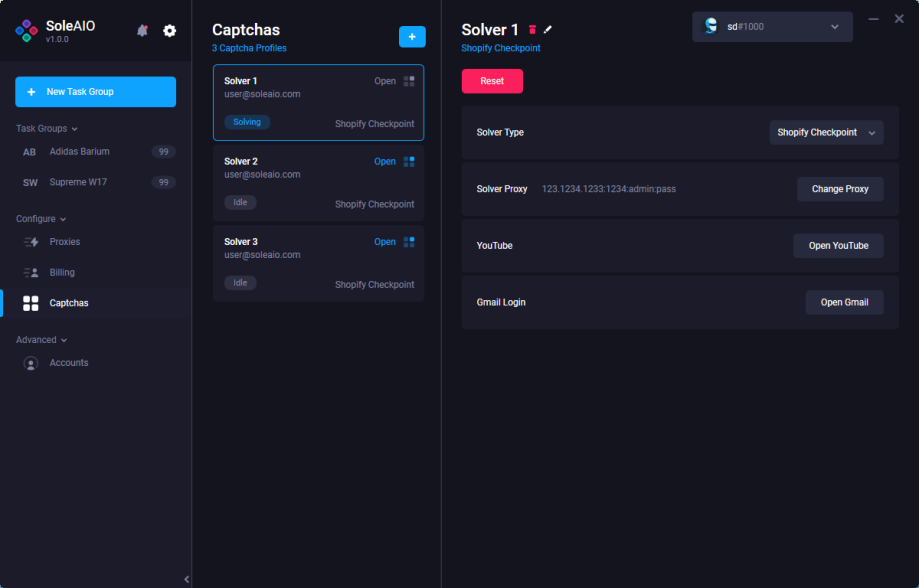Open the Solver 2 window link
This screenshot has width=919, height=588.
pyautogui.click(x=385, y=161)
